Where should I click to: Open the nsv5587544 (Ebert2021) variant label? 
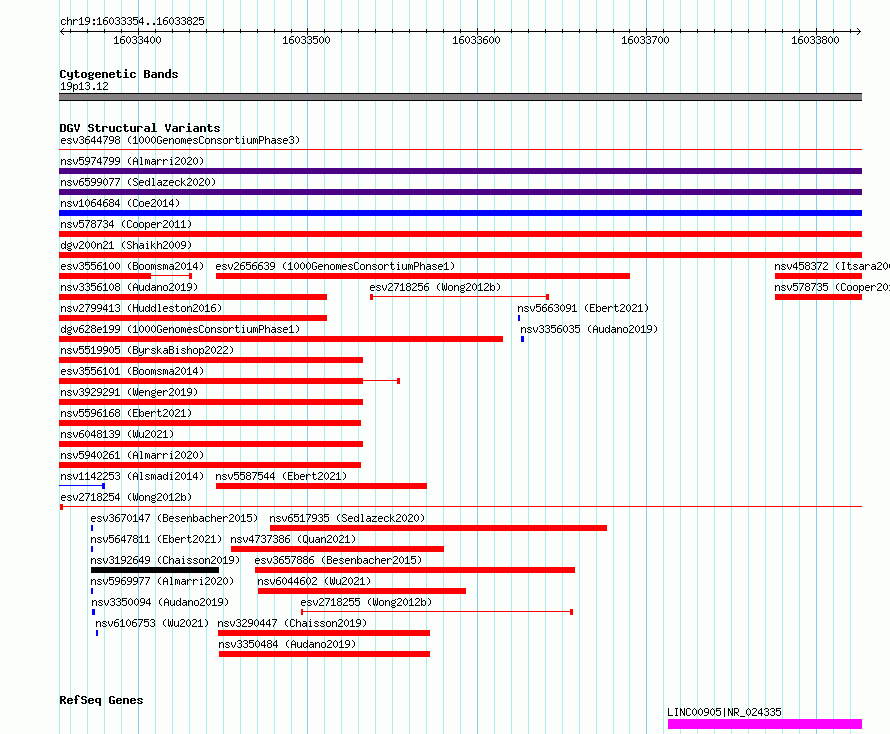(281, 476)
